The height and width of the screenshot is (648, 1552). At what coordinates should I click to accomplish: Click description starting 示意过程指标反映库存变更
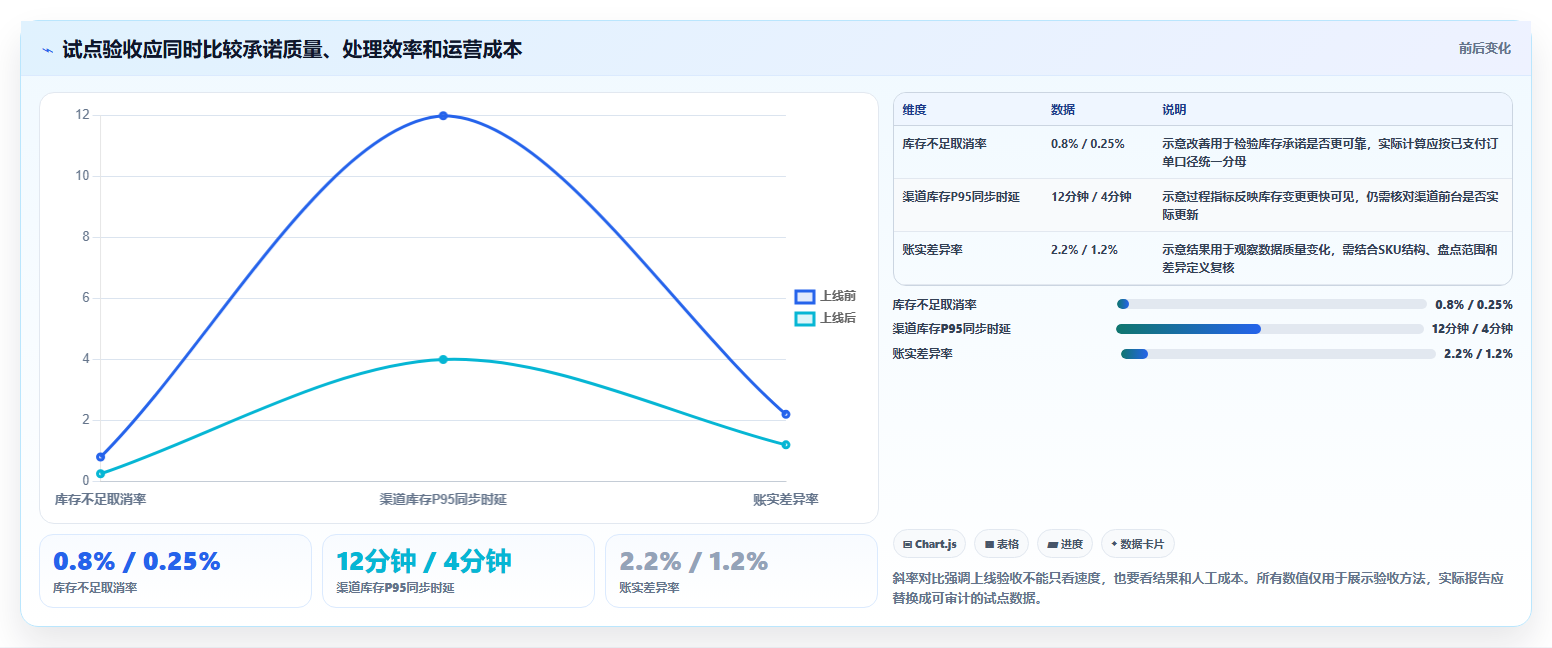[1330, 205]
